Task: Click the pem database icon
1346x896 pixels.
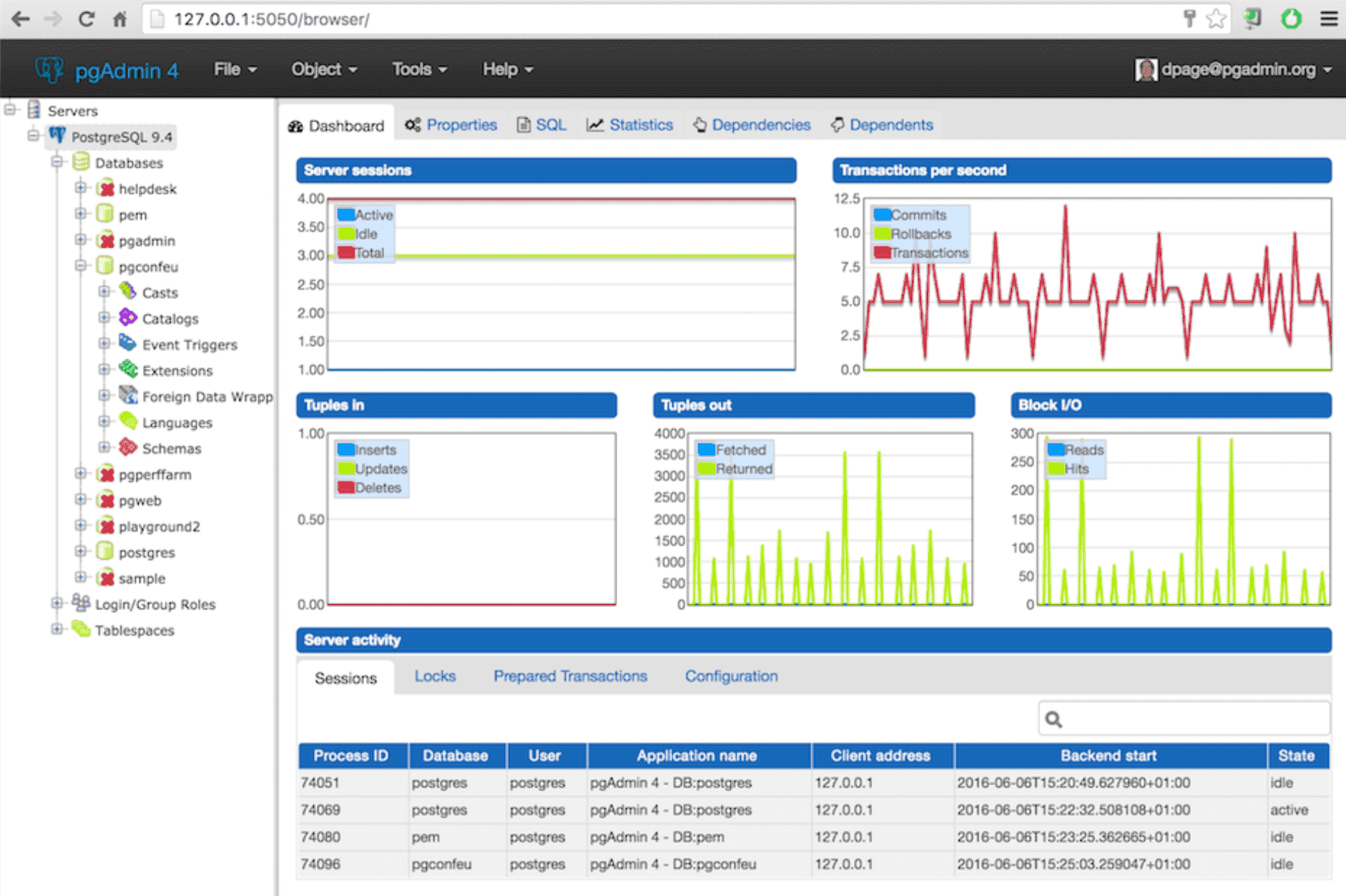Action: pos(105,215)
